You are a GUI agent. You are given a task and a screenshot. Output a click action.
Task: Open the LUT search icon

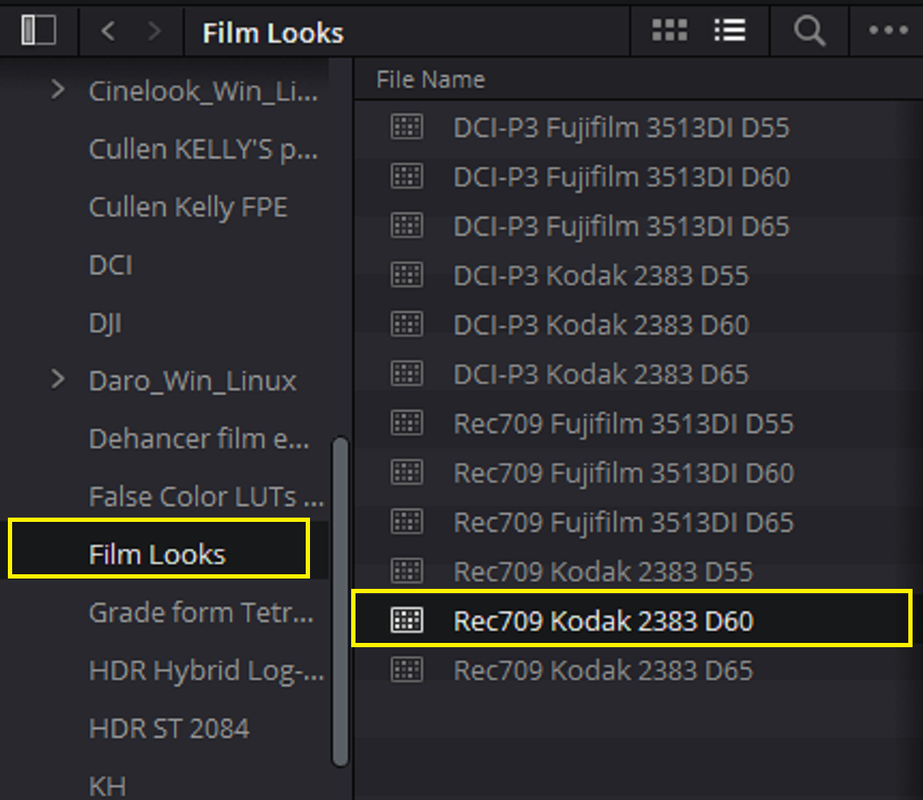click(809, 31)
